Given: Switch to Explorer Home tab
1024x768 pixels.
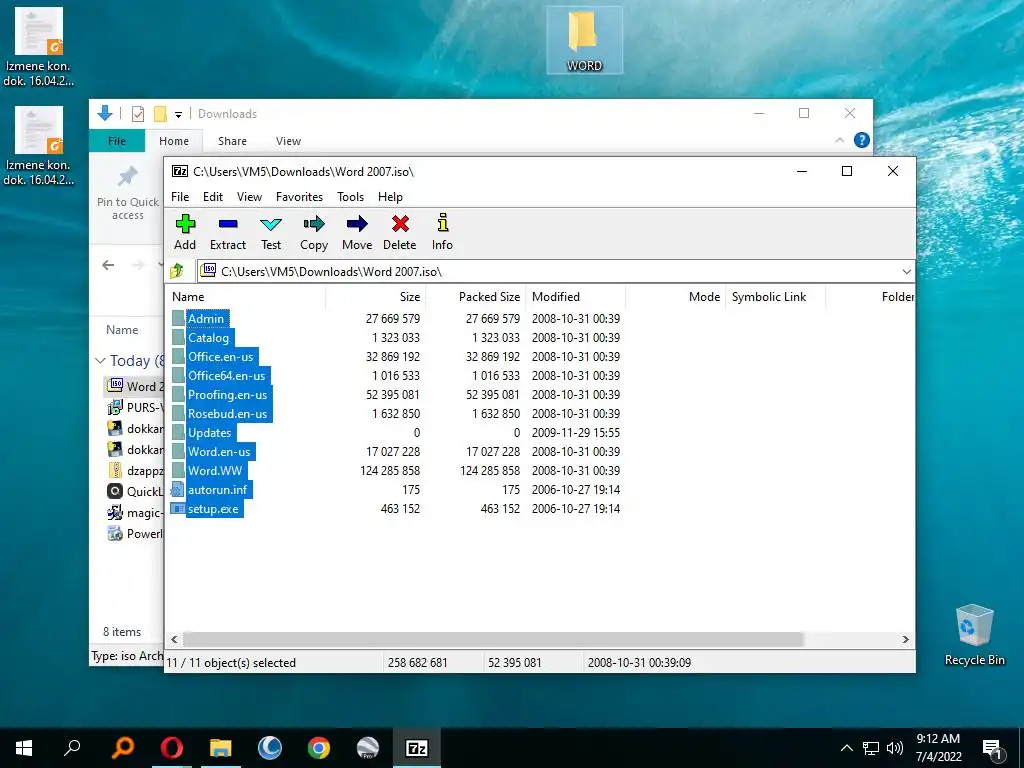Looking at the screenshot, I should pos(174,141).
